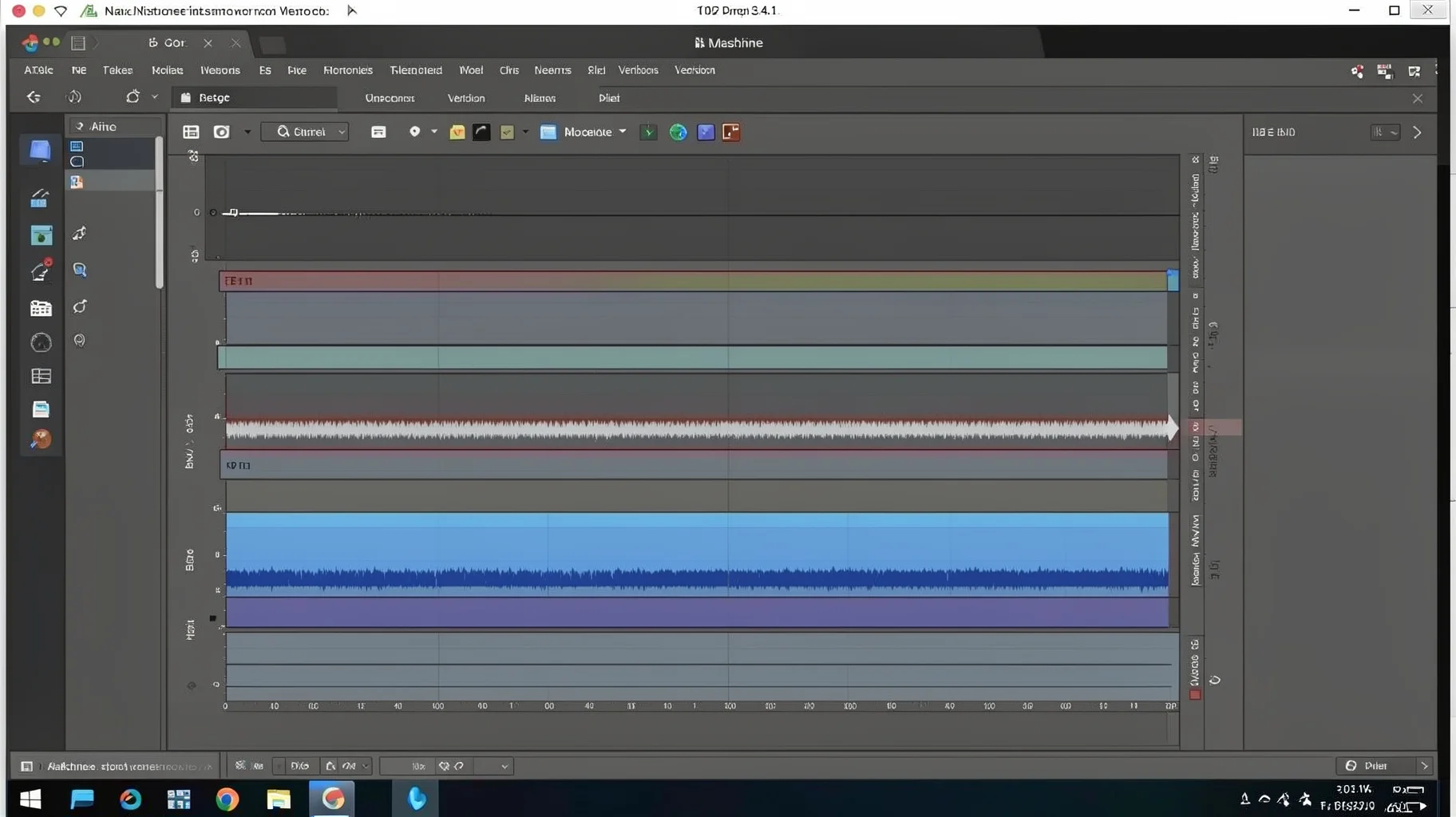This screenshot has width=1456, height=817.
Task: Click the Pliet button in the bottom bar
Action: (1375, 766)
